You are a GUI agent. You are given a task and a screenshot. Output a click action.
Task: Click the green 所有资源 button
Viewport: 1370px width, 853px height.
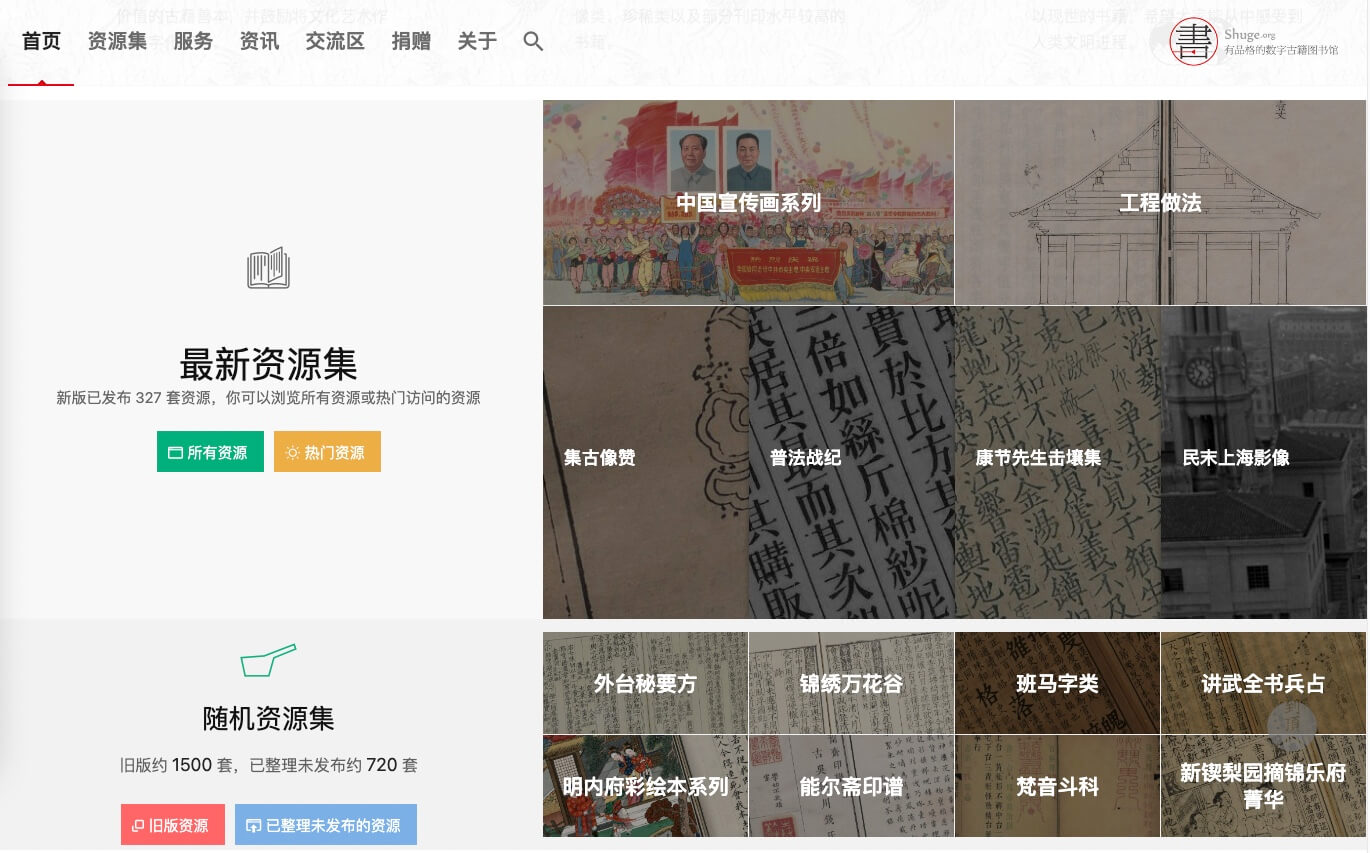coord(210,452)
